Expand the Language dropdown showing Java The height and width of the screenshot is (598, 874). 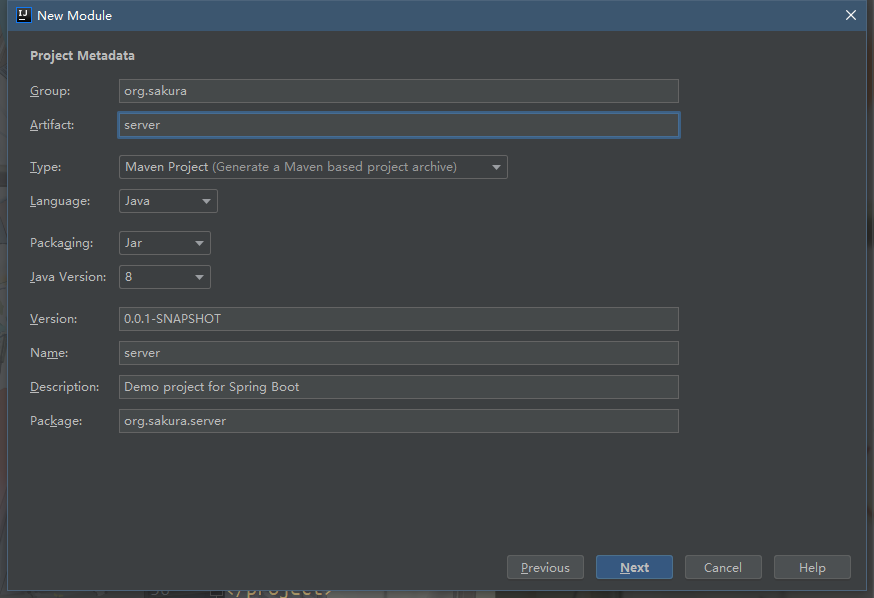168,201
